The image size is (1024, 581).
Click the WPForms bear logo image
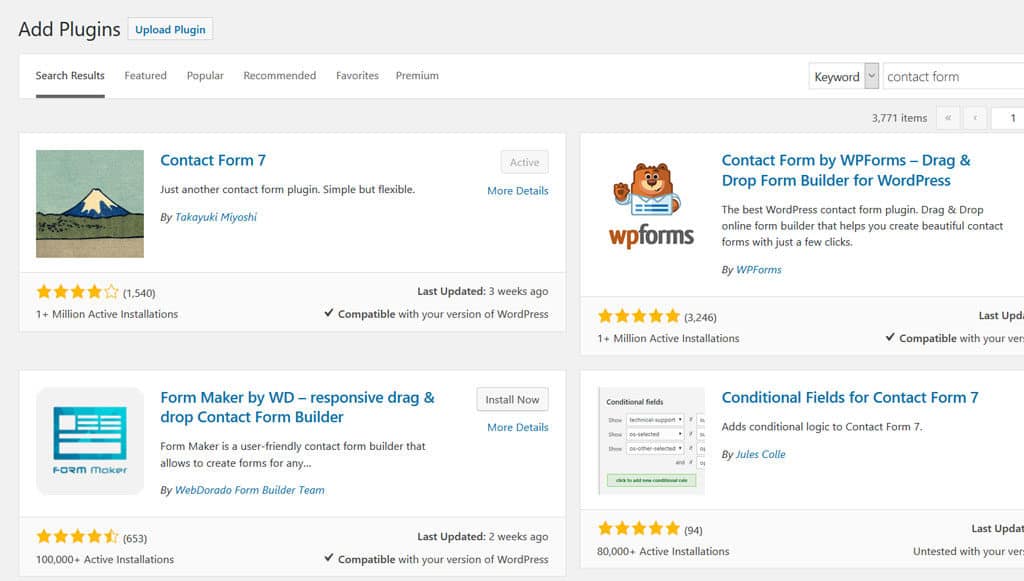click(x=651, y=205)
